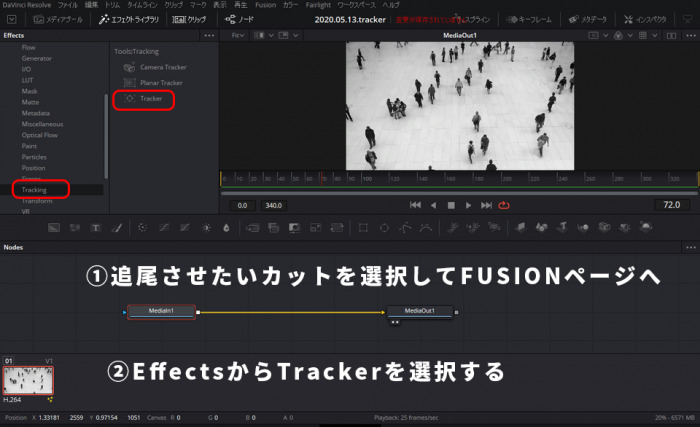The image size is (700, 427).
Task: Add a Shape 3D node
Action: 541,227
